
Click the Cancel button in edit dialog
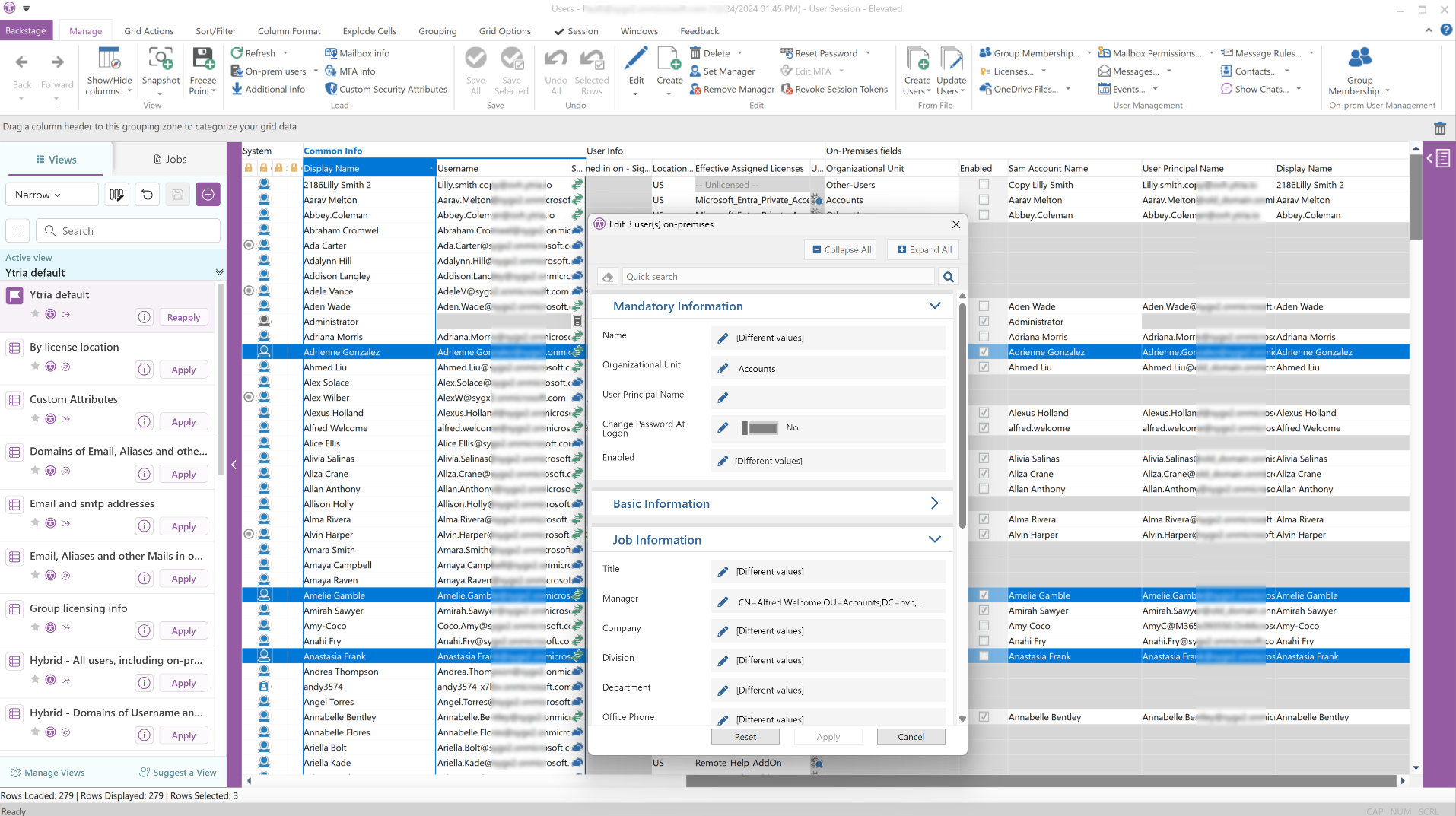[911, 737]
